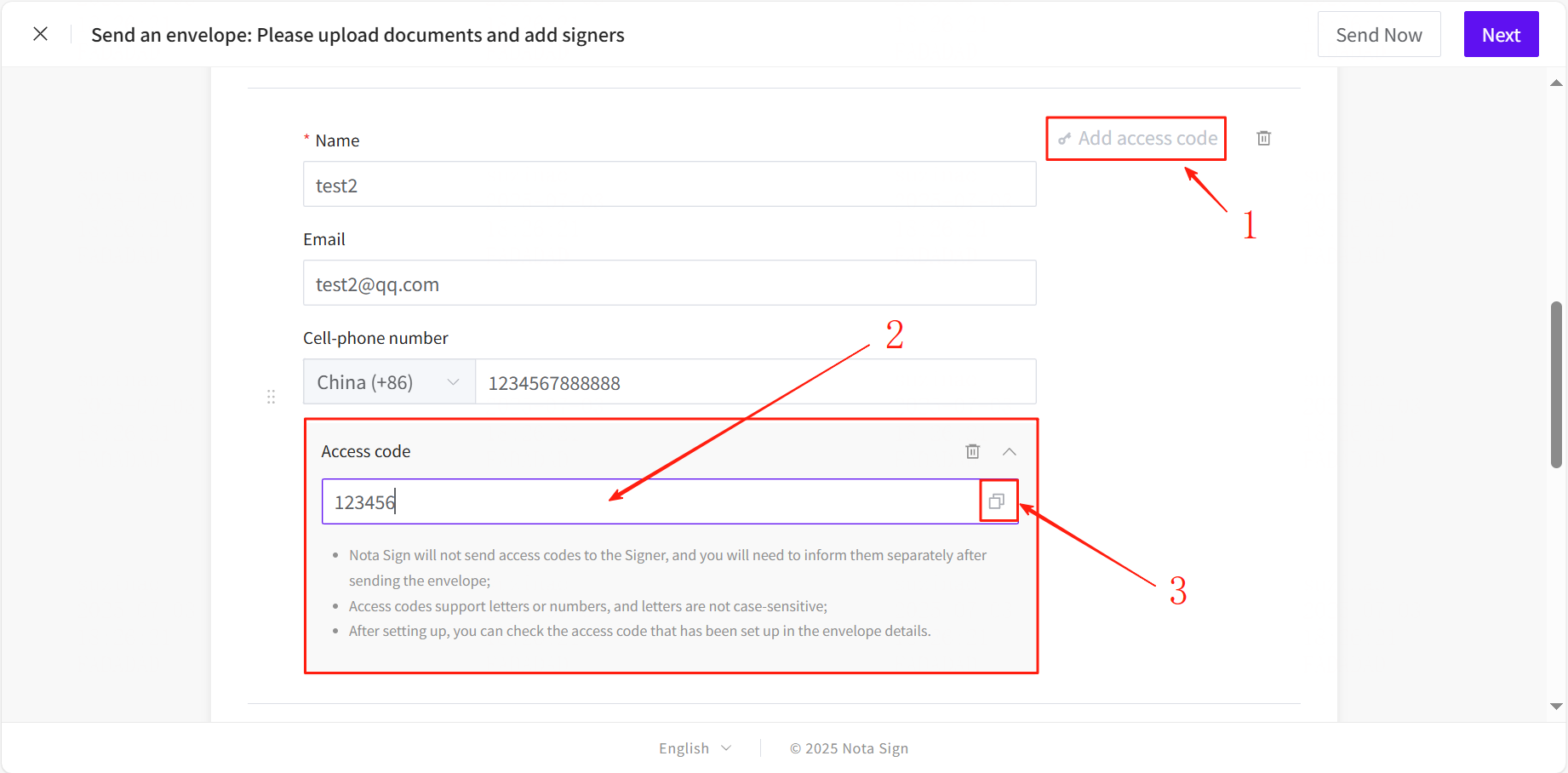Click the Add access code link
Image resolution: width=1568 pixels, height=773 pixels.
1147,138
